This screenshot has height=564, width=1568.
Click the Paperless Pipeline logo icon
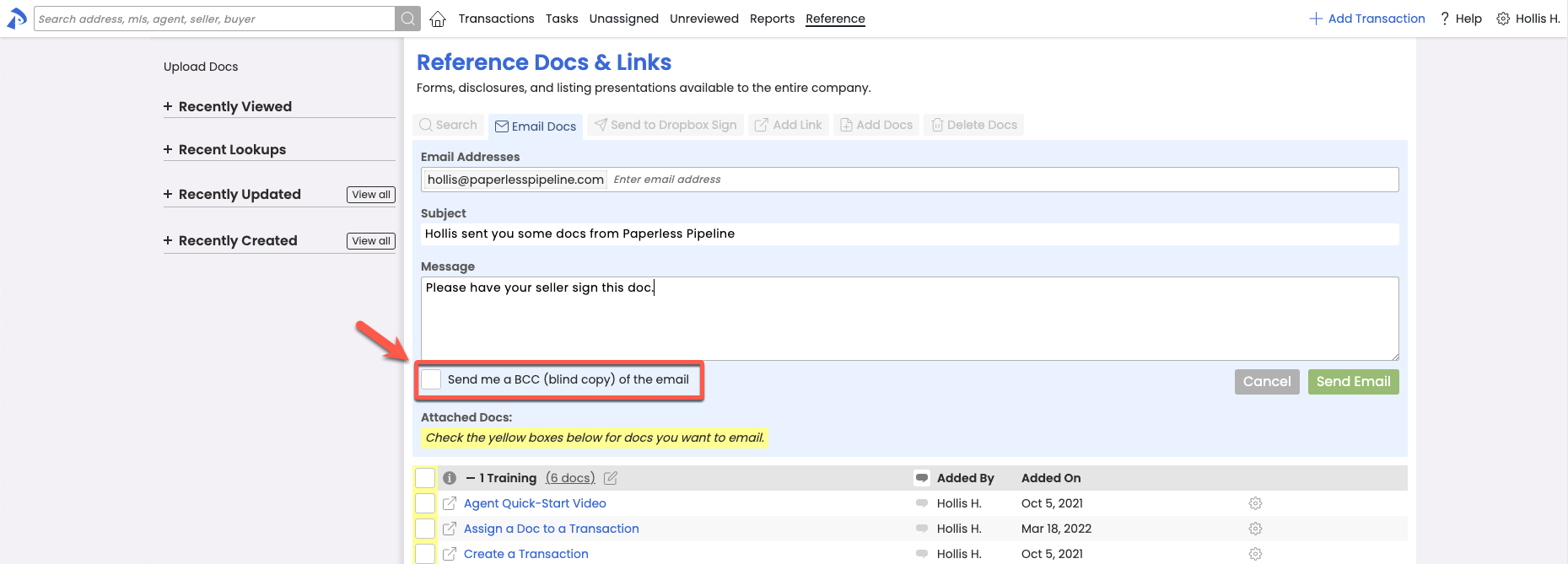[x=17, y=19]
